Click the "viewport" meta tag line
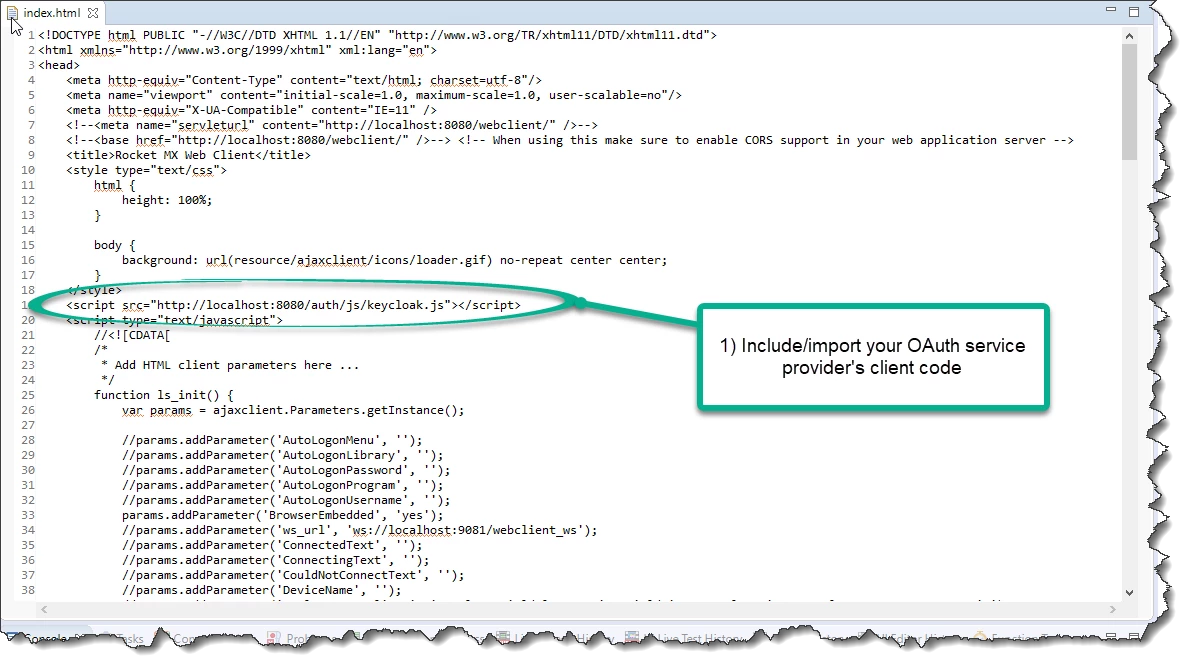The image size is (1194, 672). pyautogui.click(x=374, y=95)
